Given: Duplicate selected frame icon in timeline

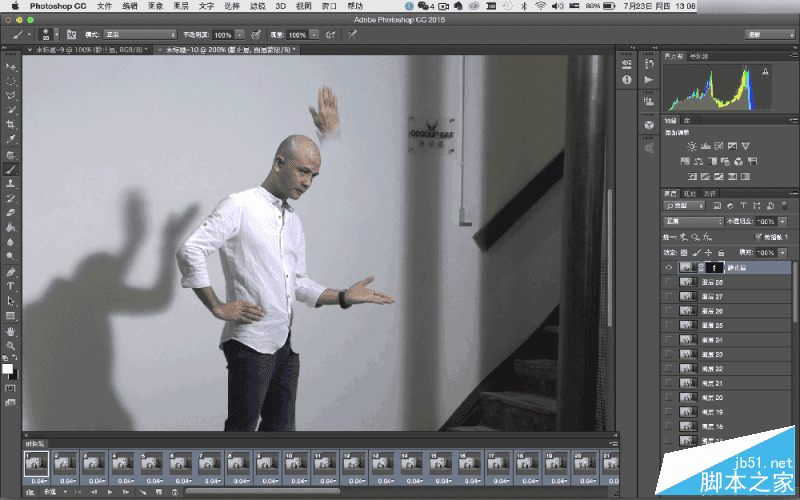Looking at the screenshot, I should pos(159,492).
